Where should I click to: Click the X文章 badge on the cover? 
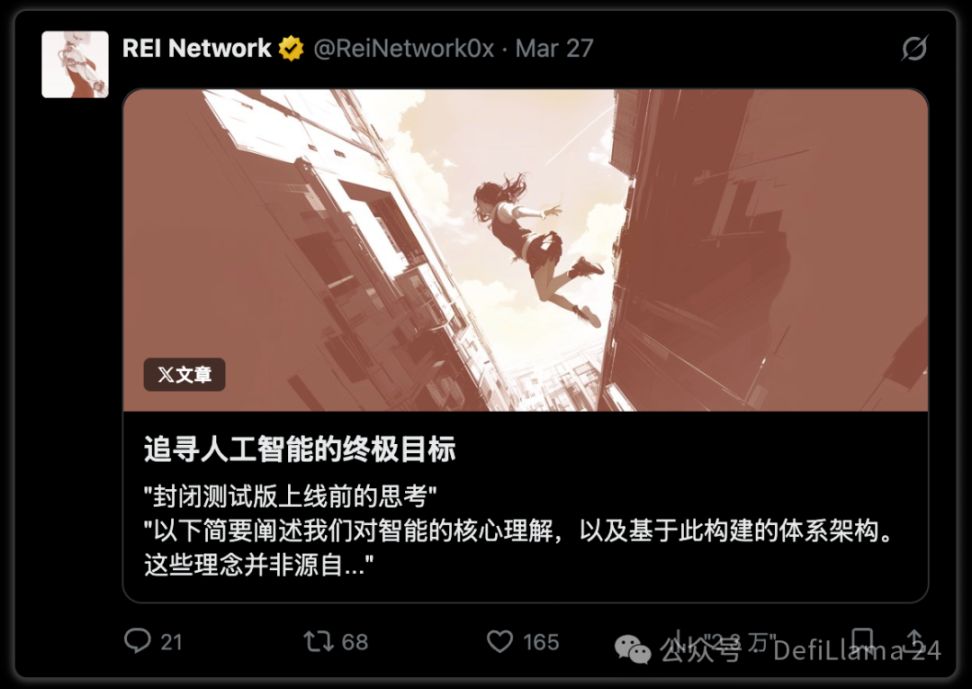pyautogui.click(x=184, y=375)
